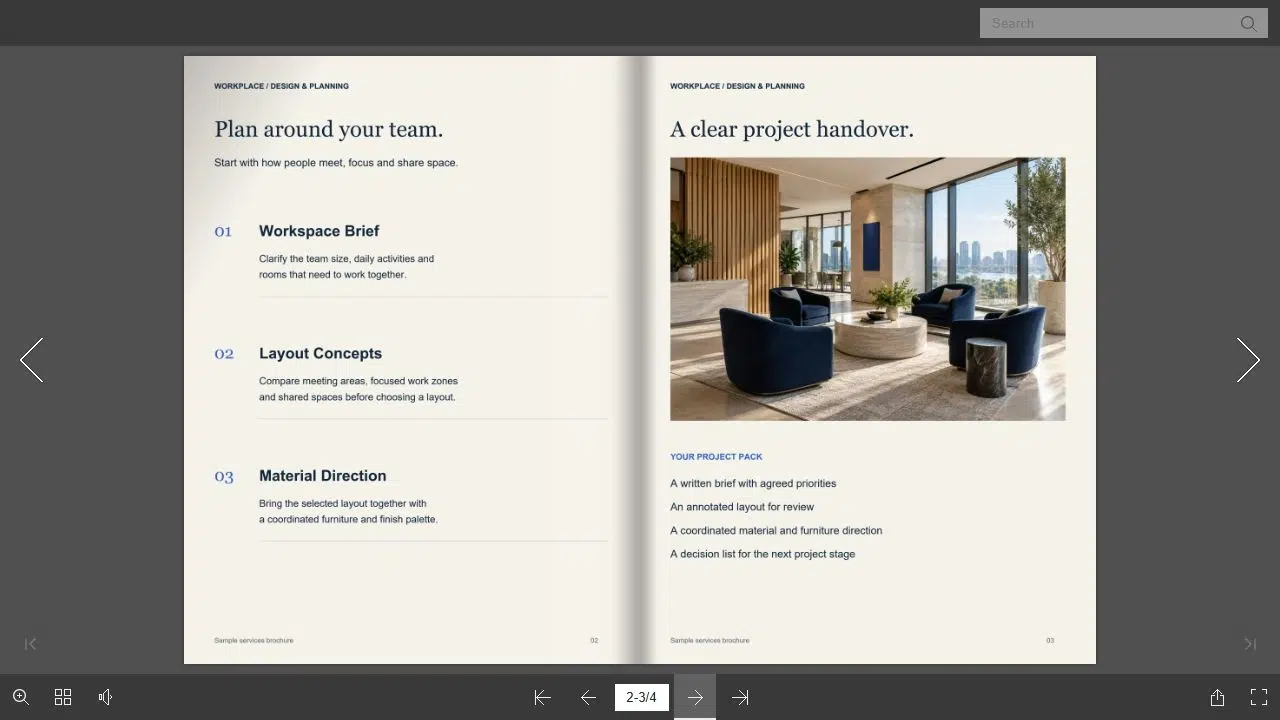The image size is (1280, 720).
Task: Click the heading 'Plan around your team.'
Action: [x=328, y=129]
